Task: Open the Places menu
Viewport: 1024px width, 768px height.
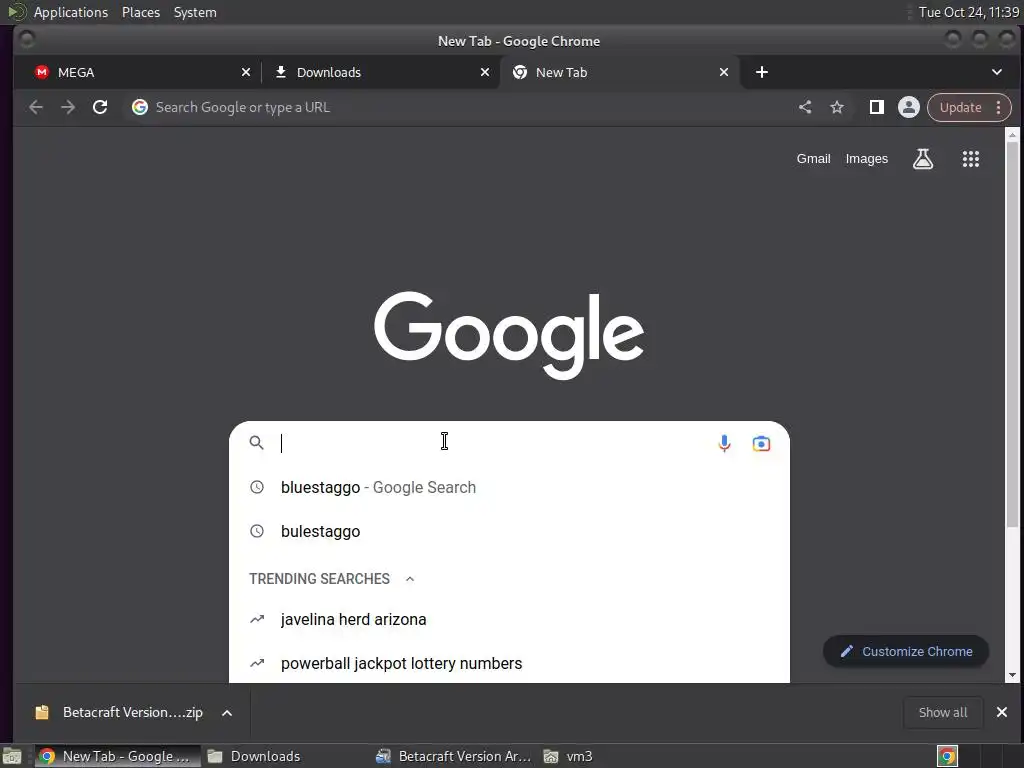Action: click(x=141, y=12)
